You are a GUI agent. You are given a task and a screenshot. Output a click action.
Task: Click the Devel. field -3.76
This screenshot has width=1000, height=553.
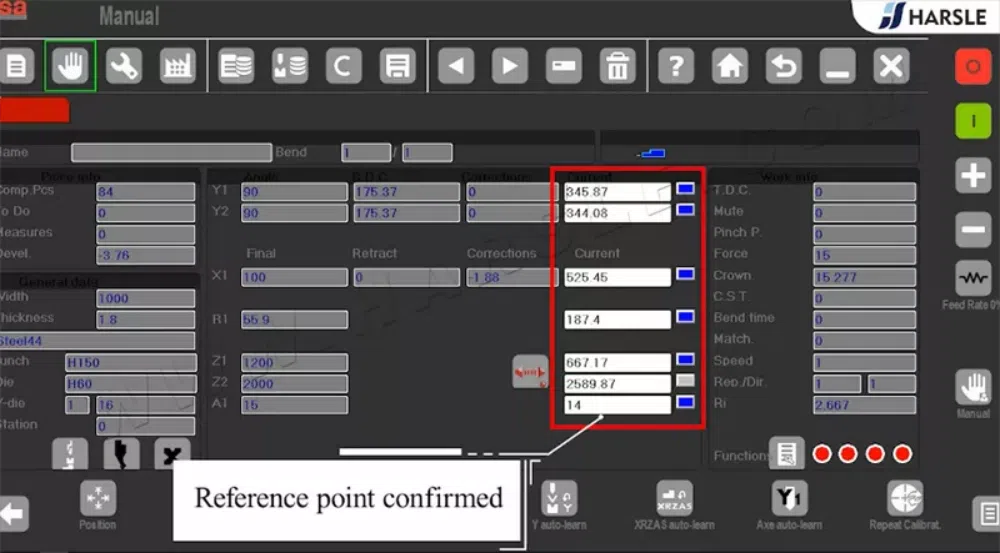click(145, 255)
